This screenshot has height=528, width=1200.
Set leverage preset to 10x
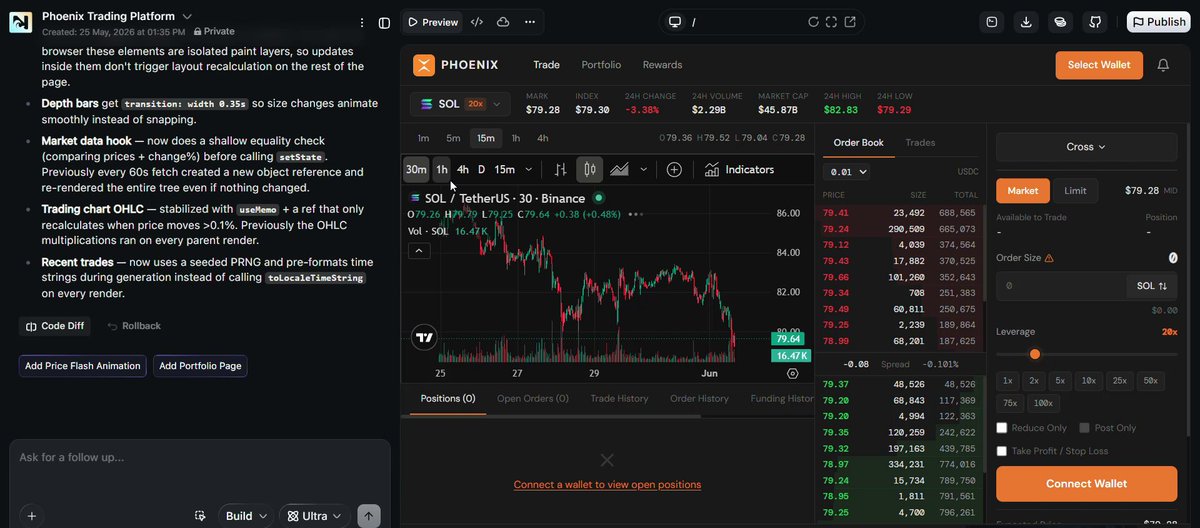(x=1088, y=381)
